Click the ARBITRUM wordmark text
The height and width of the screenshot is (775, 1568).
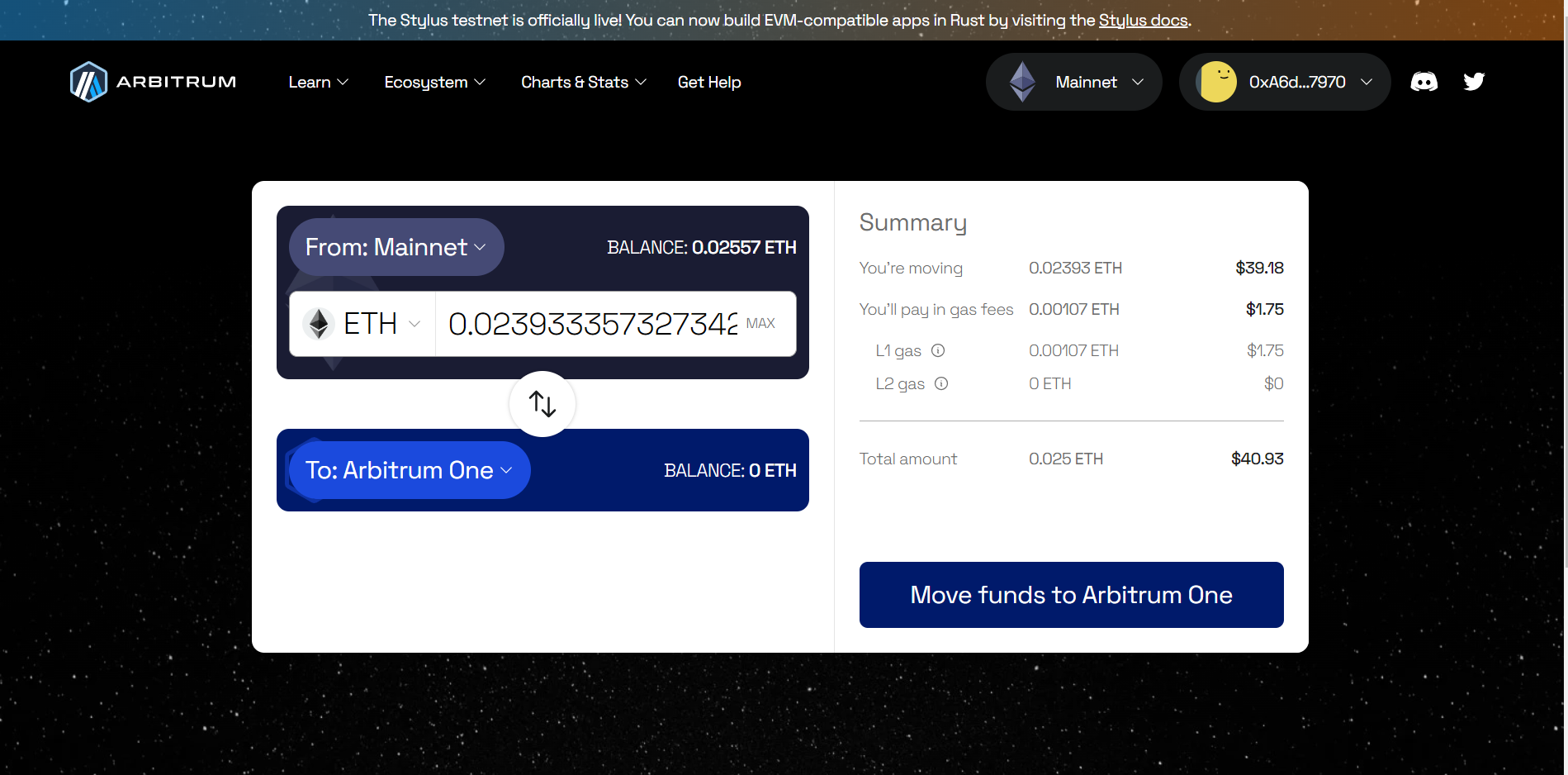point(177,82)
